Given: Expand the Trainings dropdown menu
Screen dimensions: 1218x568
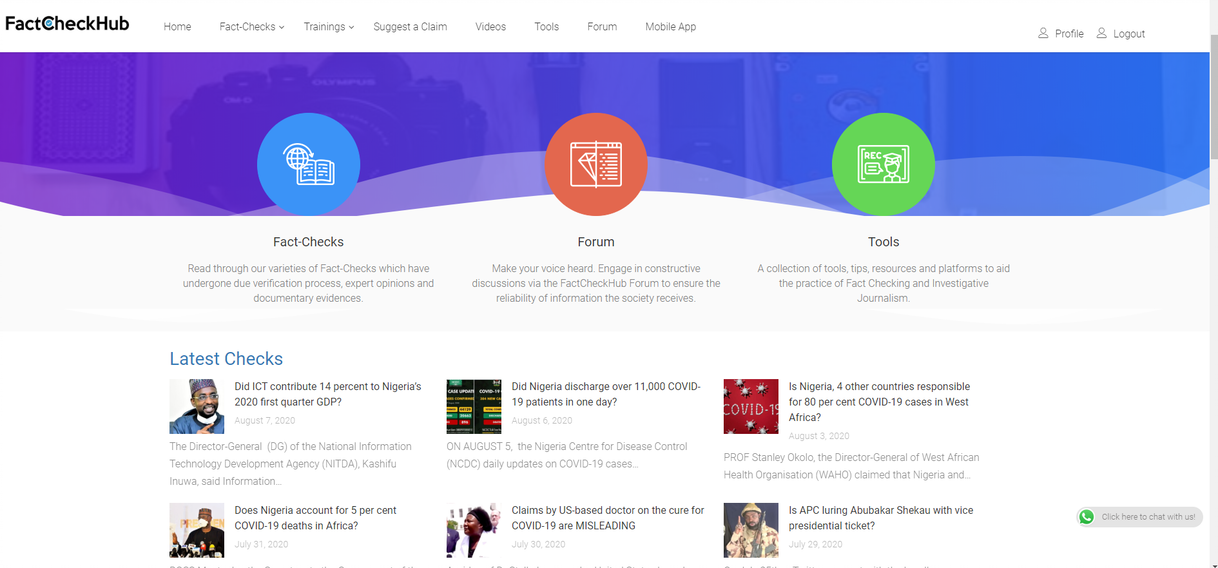Looking at the screenshot, I should tap(329, 27).
